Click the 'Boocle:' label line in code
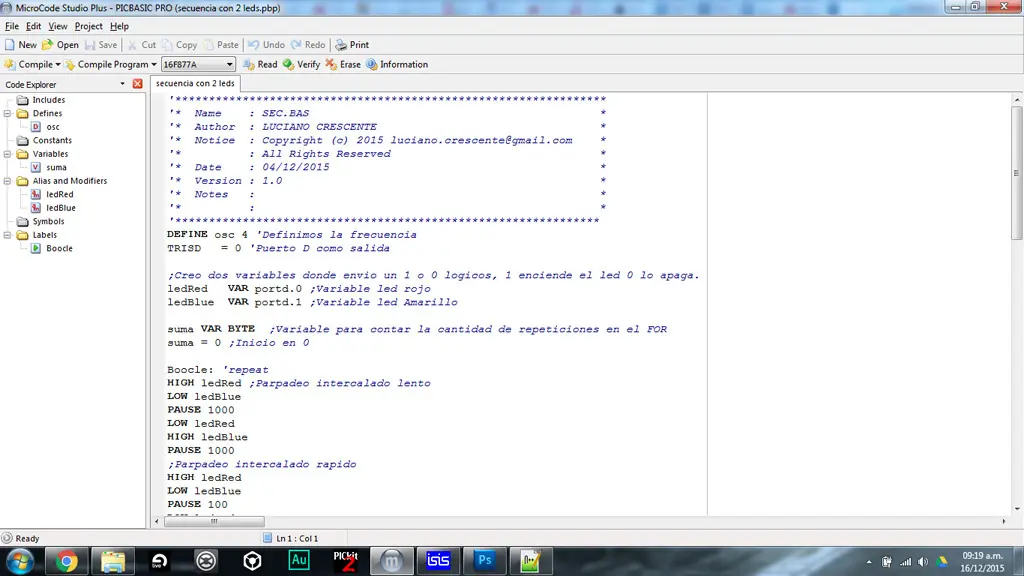The height and width of the screenshot is (576, 1024). pyautogui.click(x=217, y=370)
